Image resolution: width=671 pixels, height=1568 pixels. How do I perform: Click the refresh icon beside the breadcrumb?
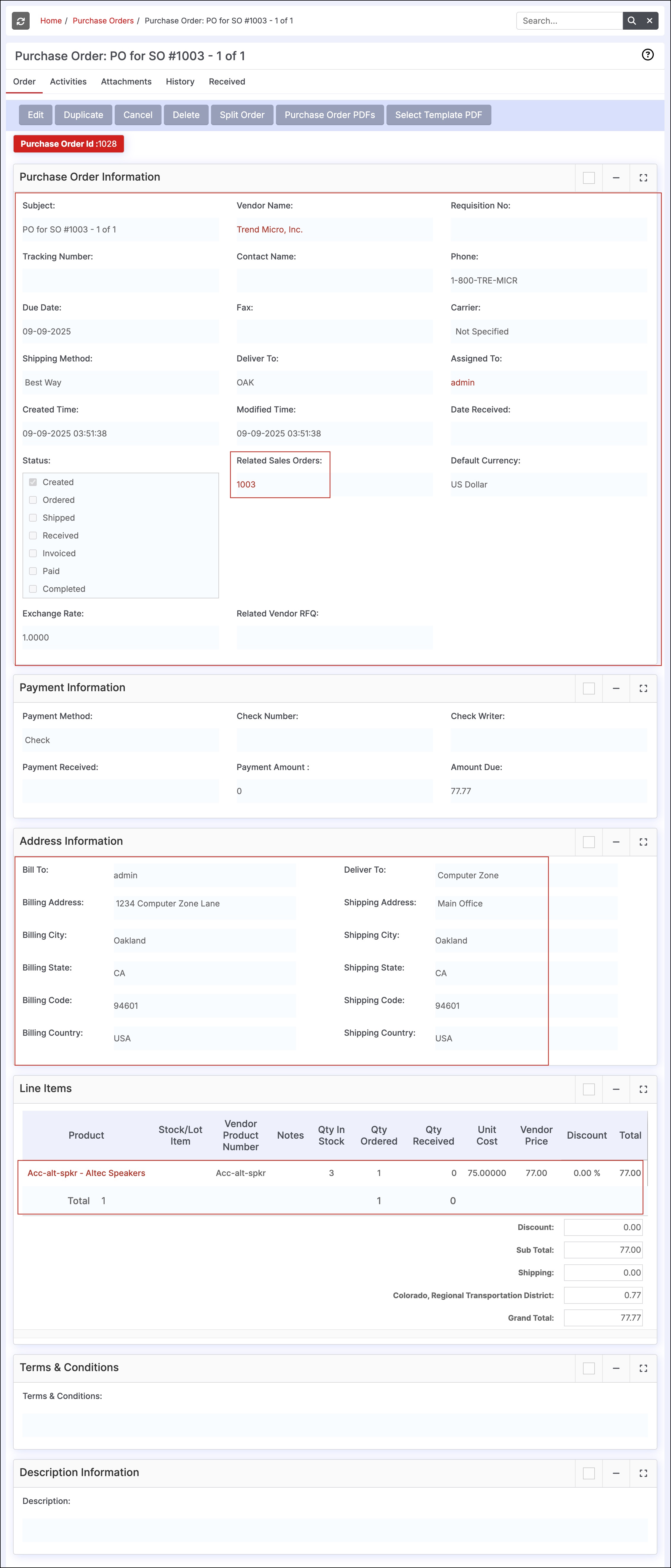[21, 21]
